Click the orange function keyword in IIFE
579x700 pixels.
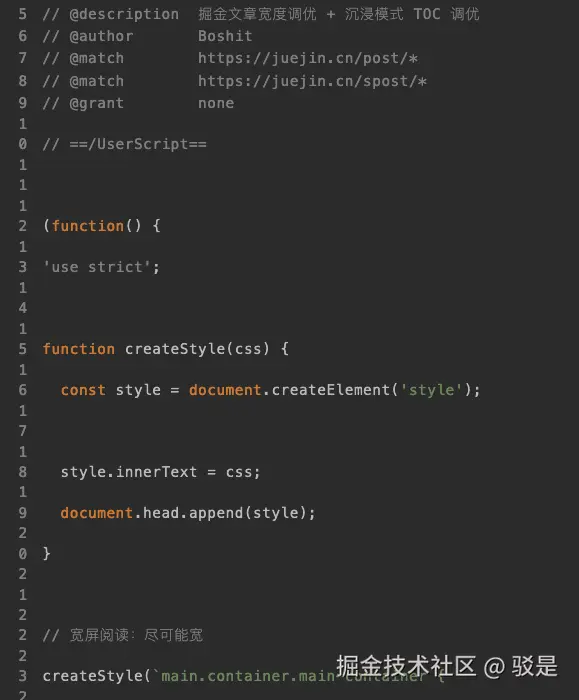pyautogui.click(x=88, y=226)
